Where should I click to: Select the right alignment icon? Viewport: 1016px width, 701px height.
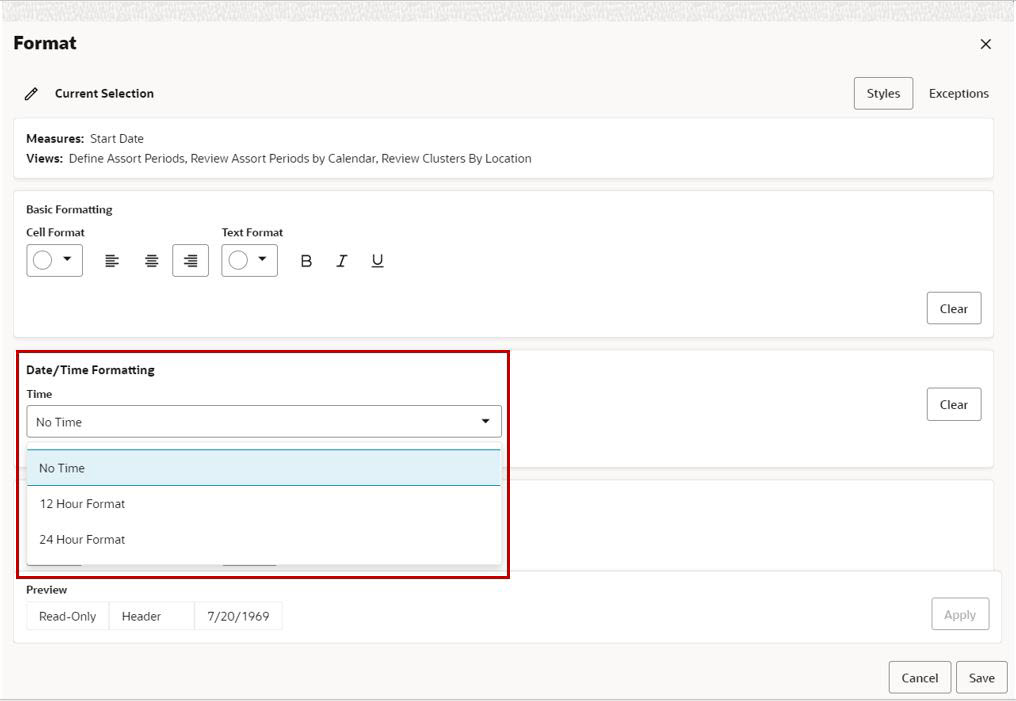click(x=189, y=260)
